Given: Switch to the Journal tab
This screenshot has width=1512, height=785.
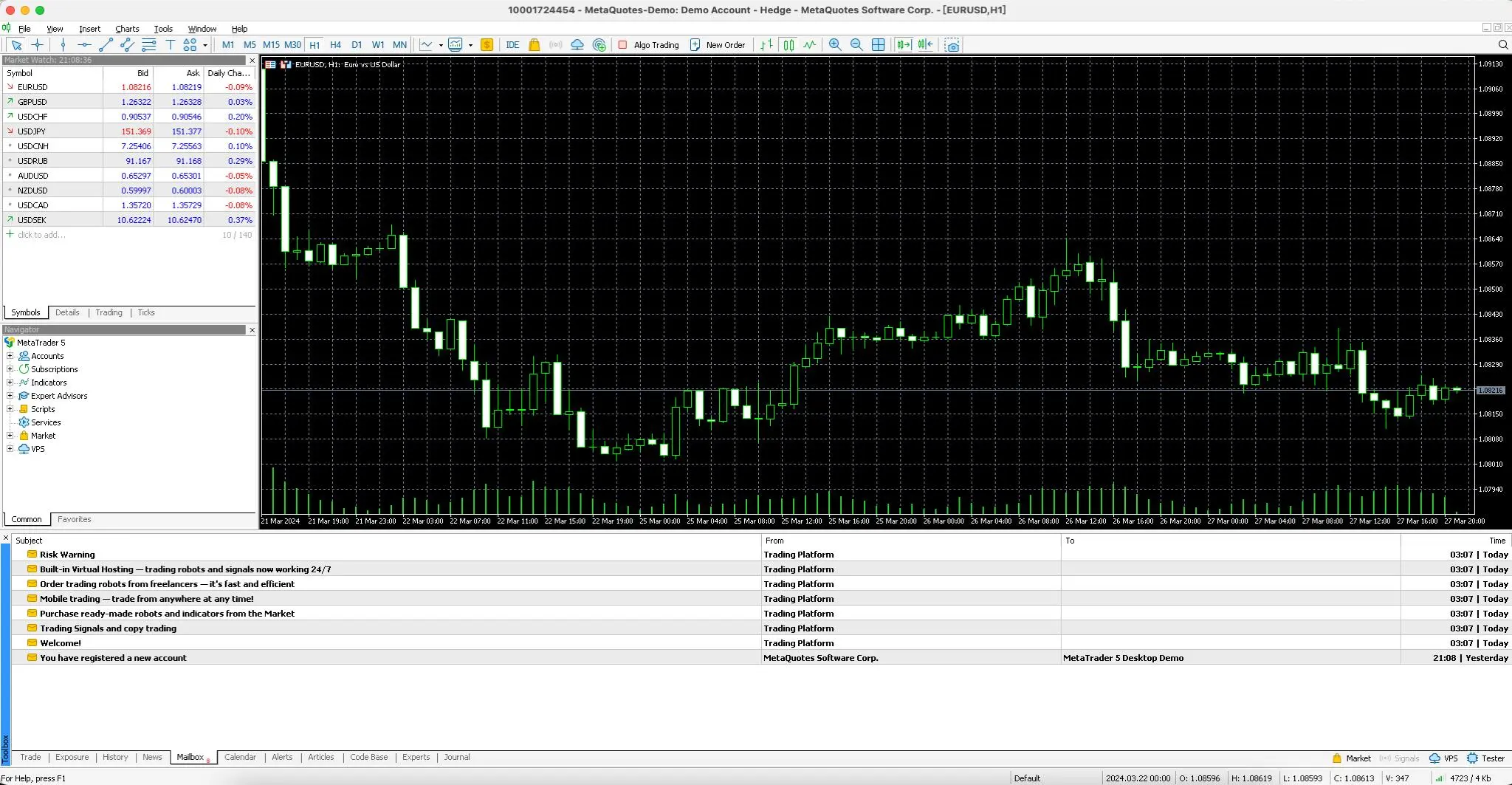Looking at the screenshot, I should tap(457, 758).
